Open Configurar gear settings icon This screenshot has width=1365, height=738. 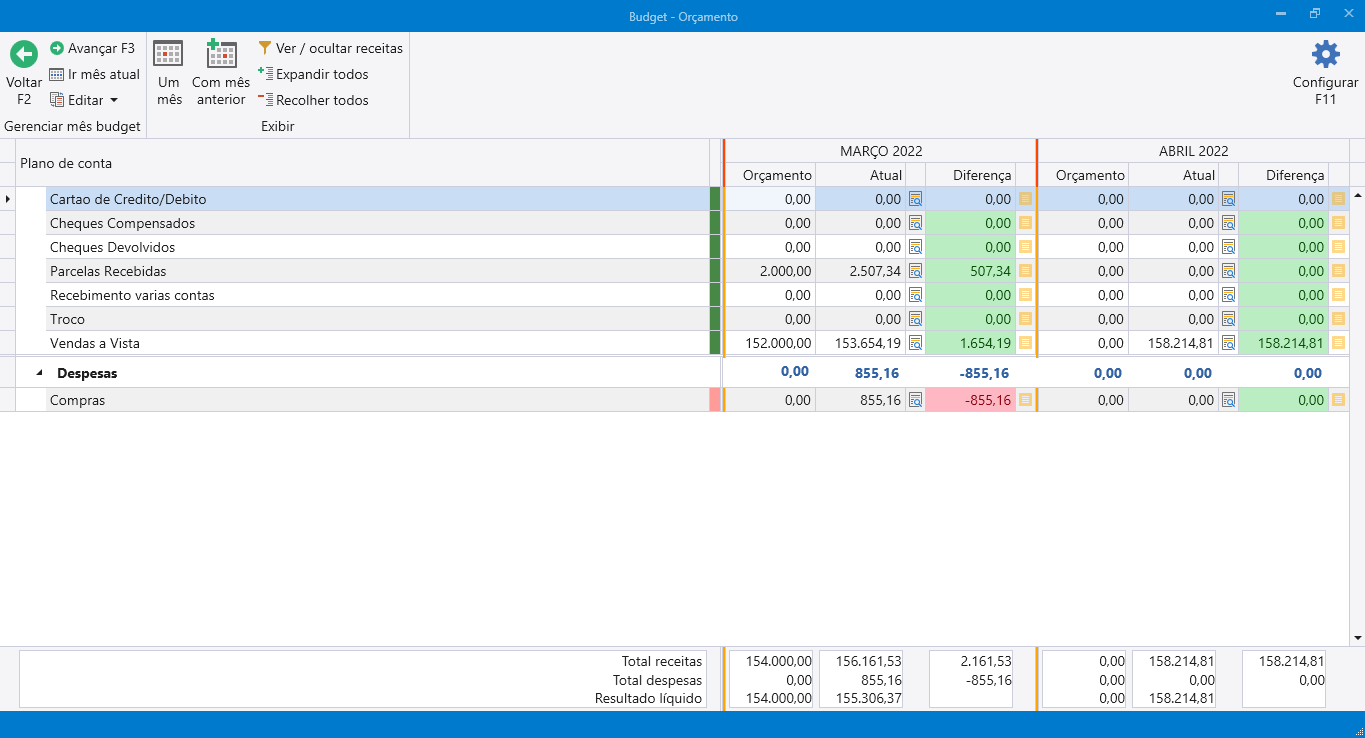pyautogui.click(x=1325, y=55)
